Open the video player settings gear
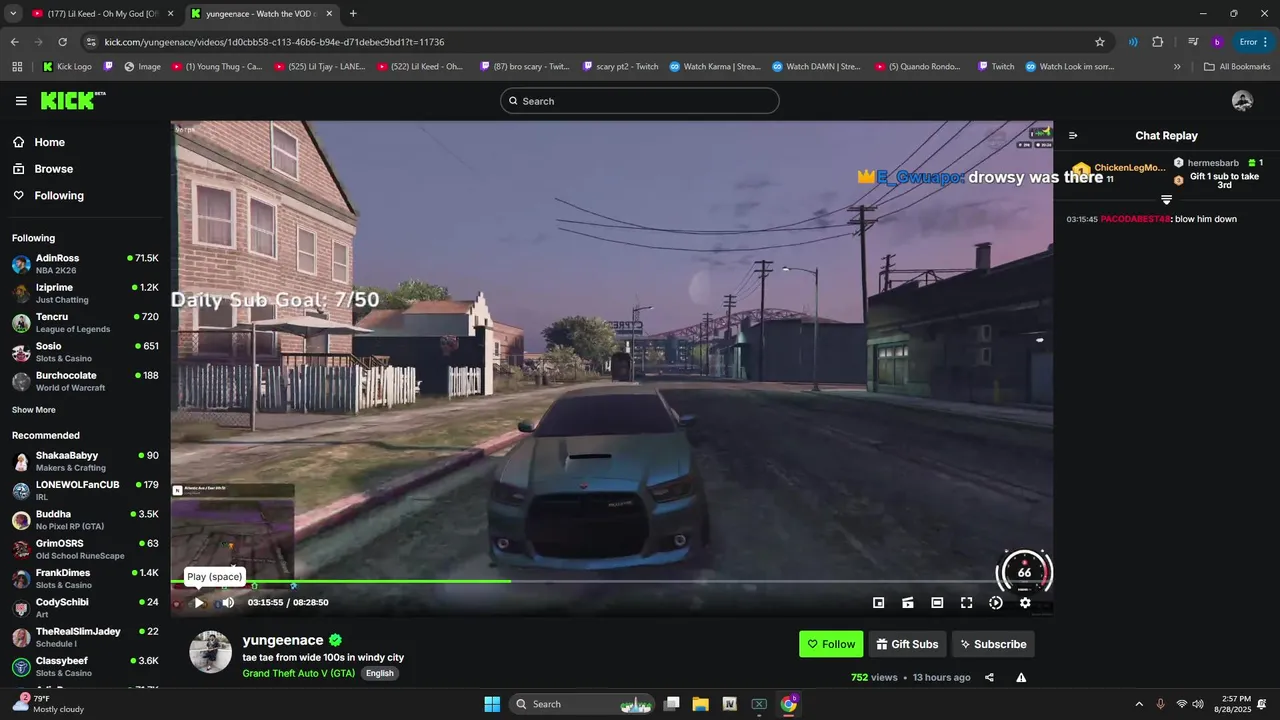The image size is (1280, 720). click(1025, 602)
